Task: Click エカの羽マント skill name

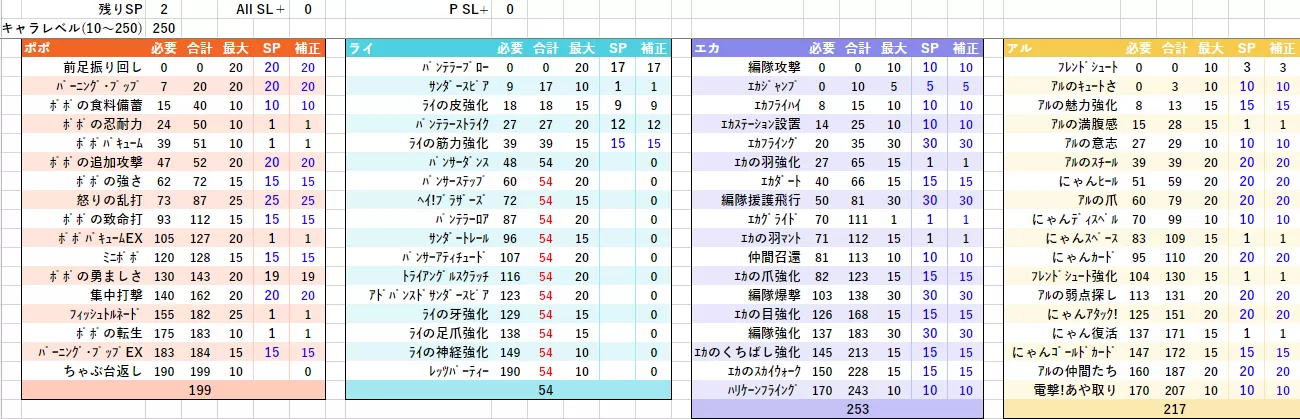Action: tap(766, 238)
